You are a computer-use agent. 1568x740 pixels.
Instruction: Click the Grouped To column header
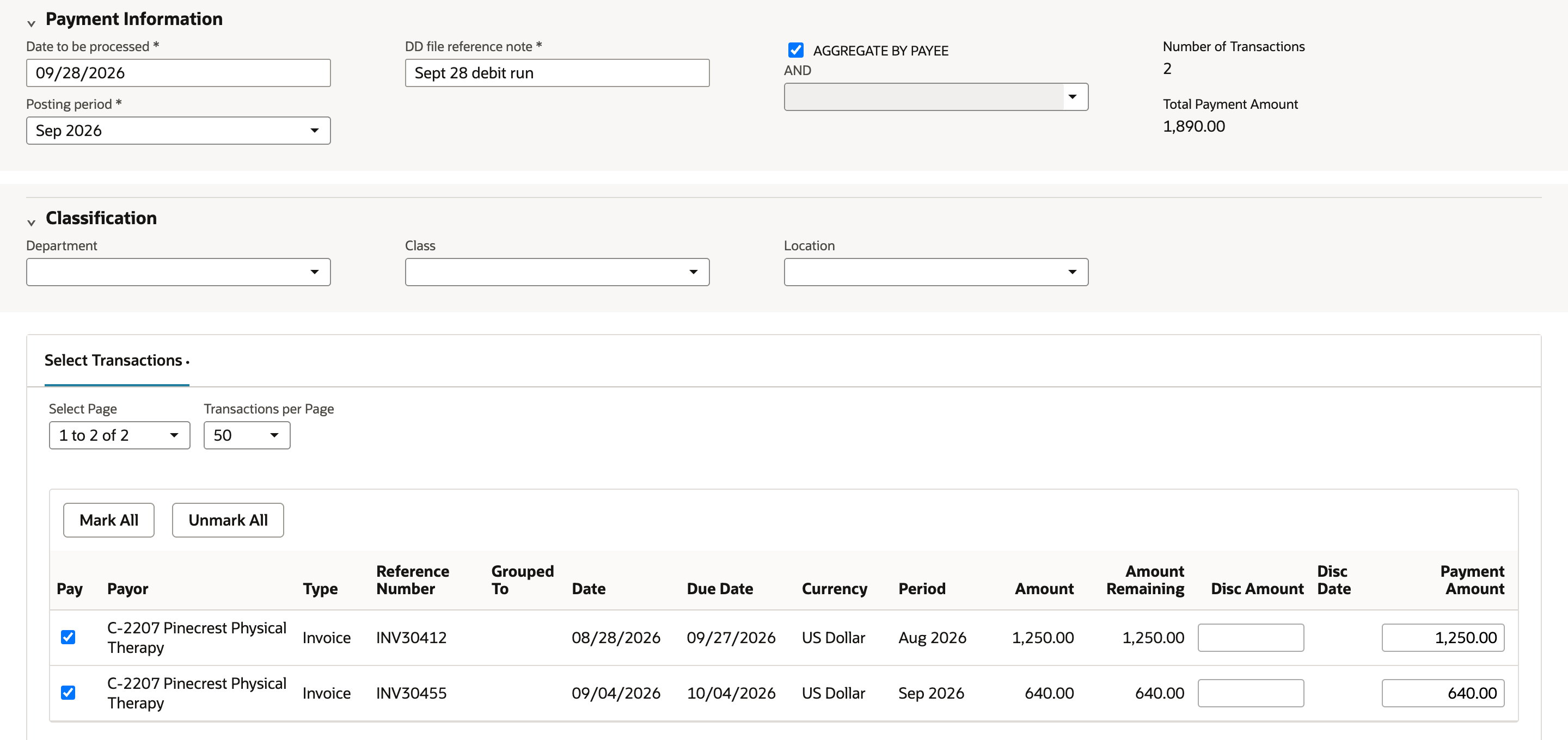click(522, 580)
